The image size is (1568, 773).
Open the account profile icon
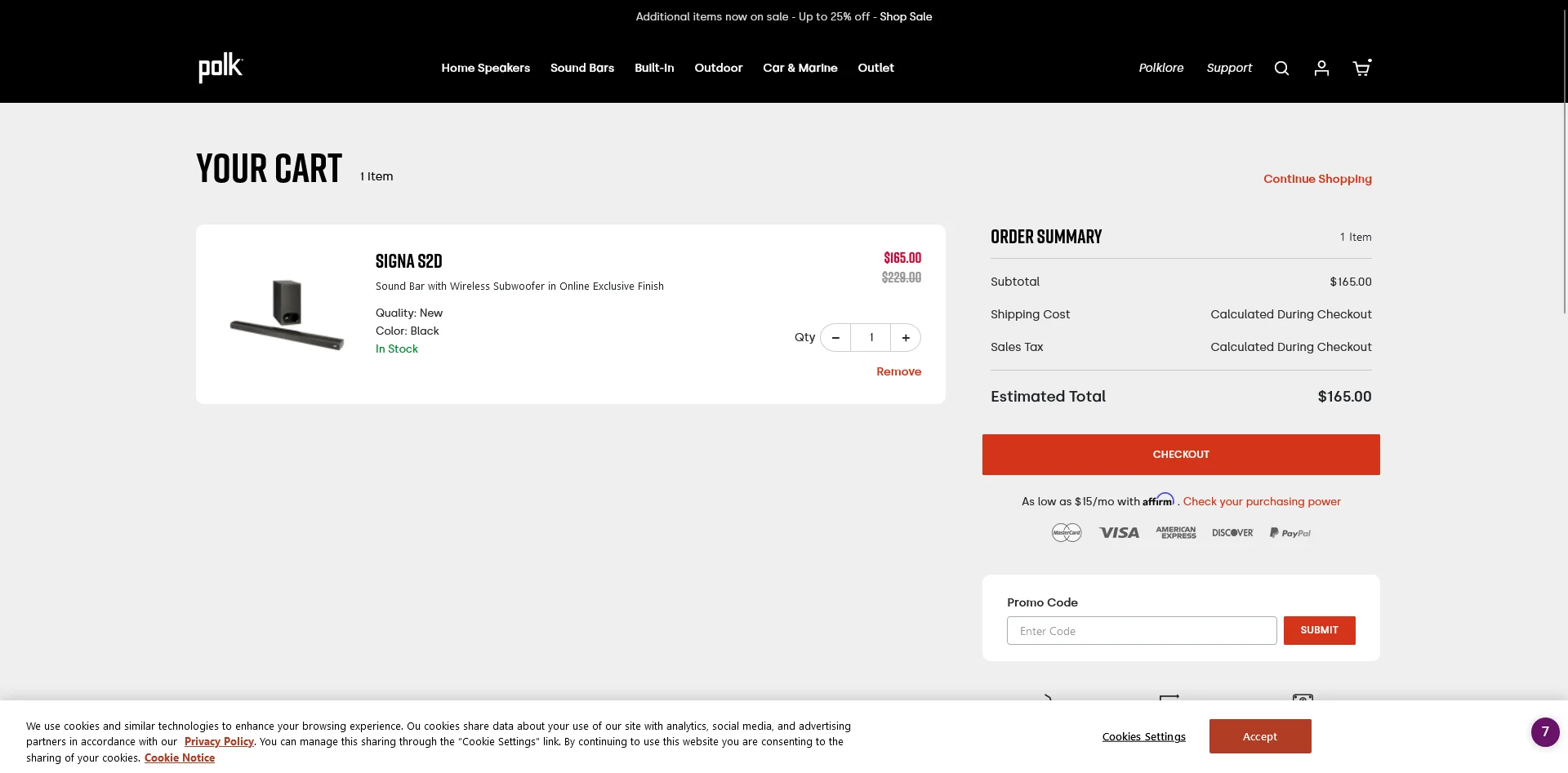pyautogui.click(x=1321, y=69)
